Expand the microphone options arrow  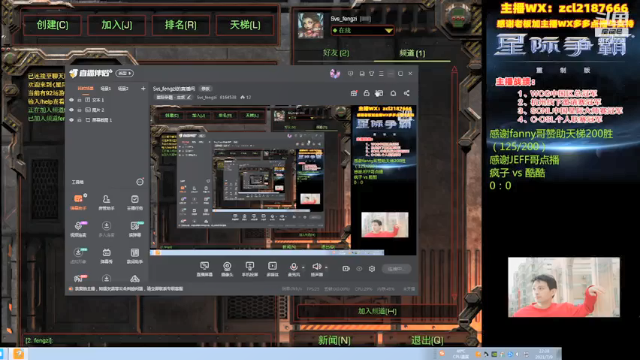pyautogui.click(x=303, y=267)
